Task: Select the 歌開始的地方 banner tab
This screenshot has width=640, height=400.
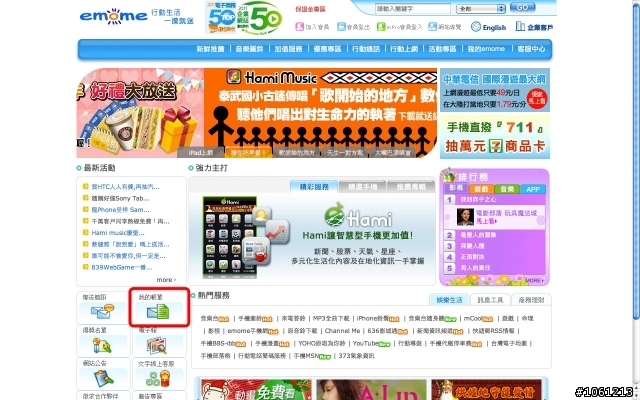Action: pyautogui.click(x=297, y=153)
